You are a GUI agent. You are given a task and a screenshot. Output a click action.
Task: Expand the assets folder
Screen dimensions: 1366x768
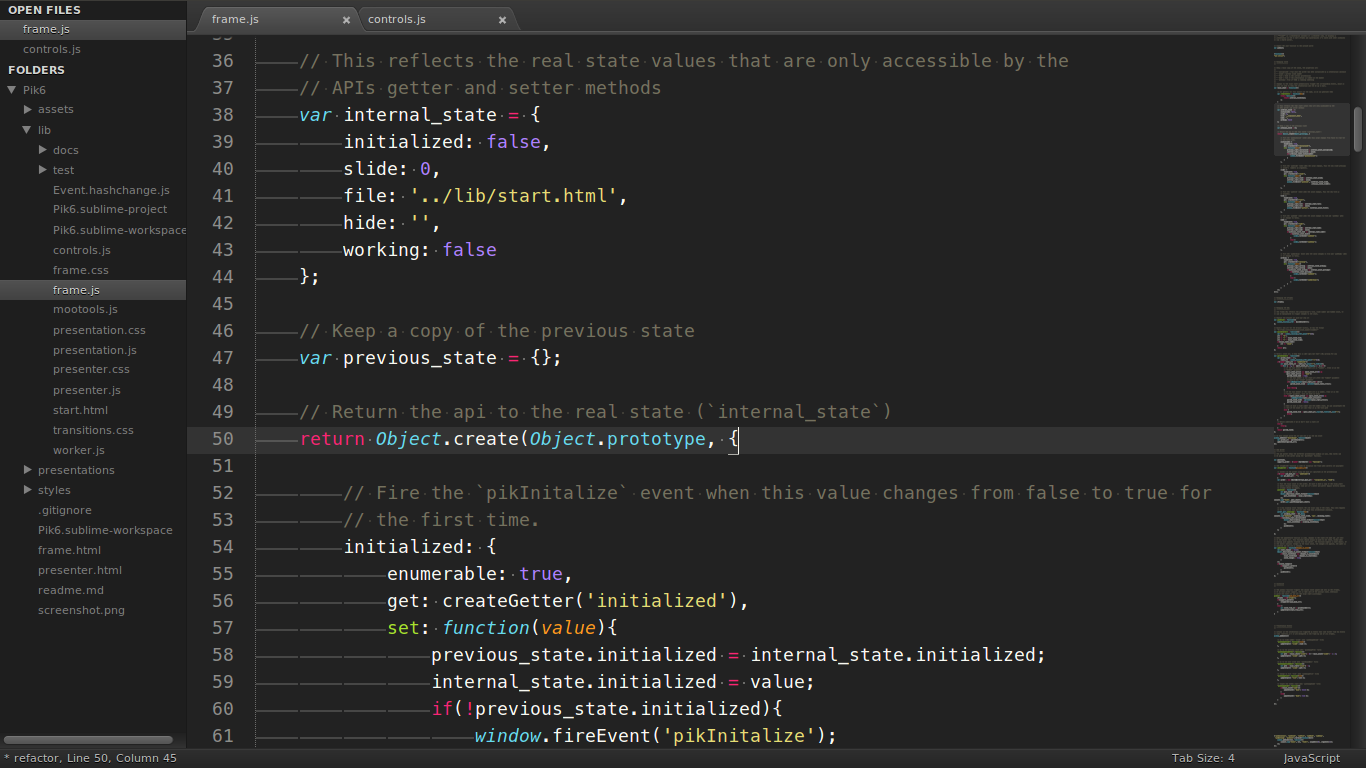tap(28, 110)
